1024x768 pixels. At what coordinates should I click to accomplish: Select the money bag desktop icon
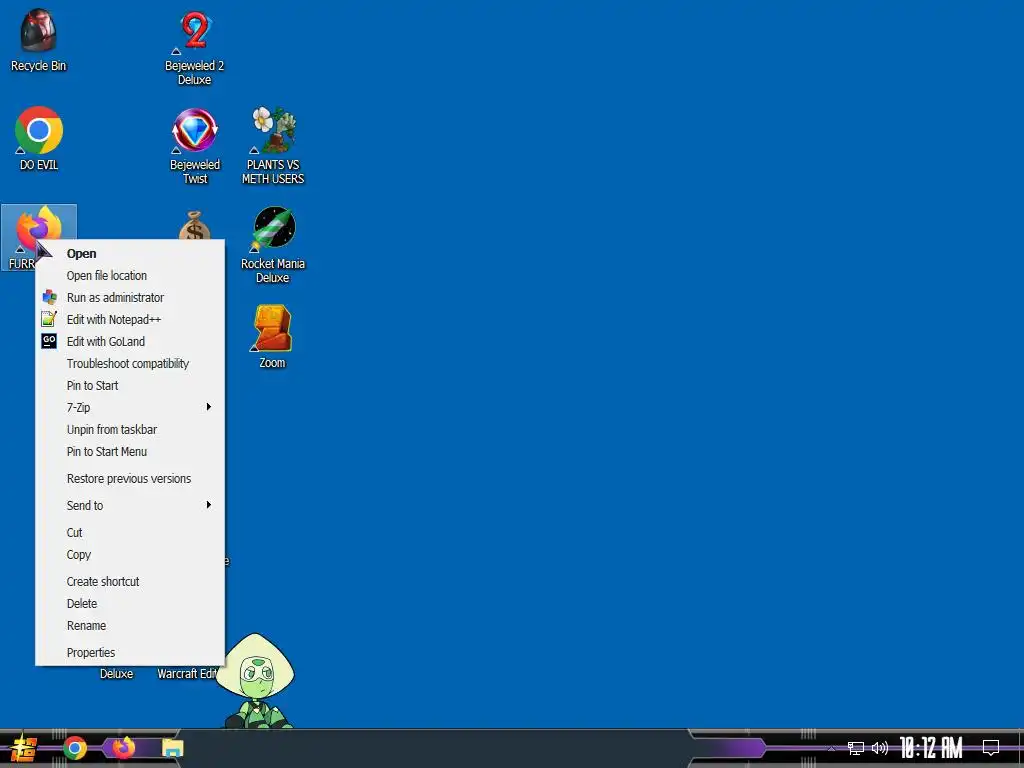tap(195, 225)
